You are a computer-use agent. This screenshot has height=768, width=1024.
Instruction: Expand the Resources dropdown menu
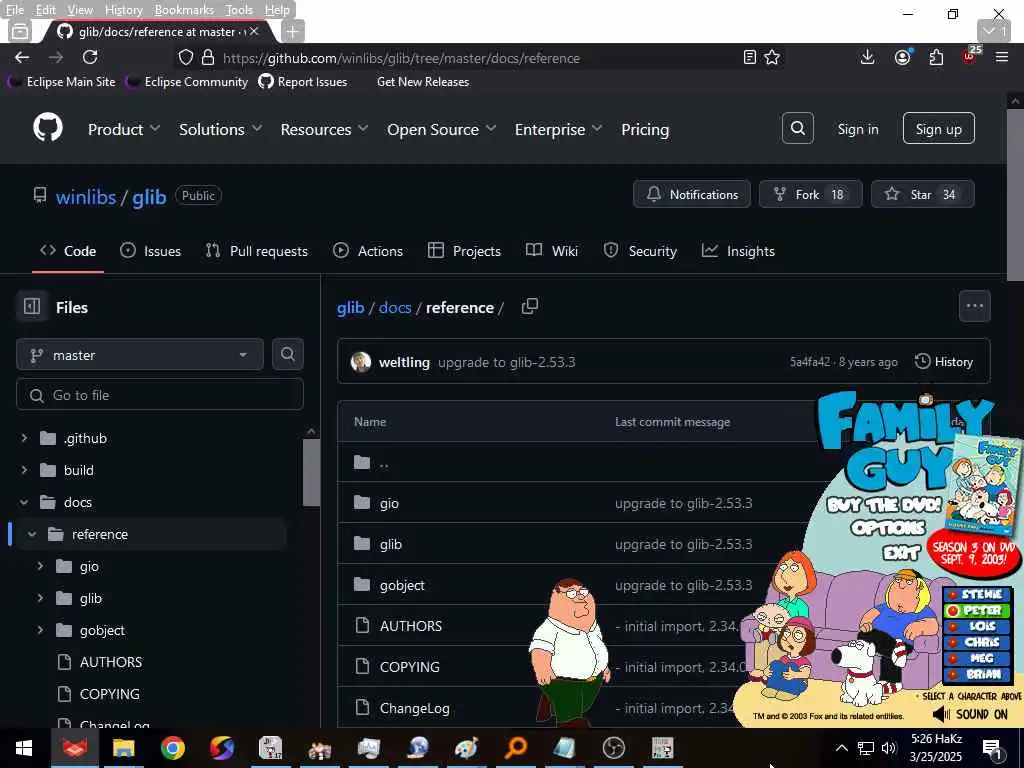click(x=325, y=129)
